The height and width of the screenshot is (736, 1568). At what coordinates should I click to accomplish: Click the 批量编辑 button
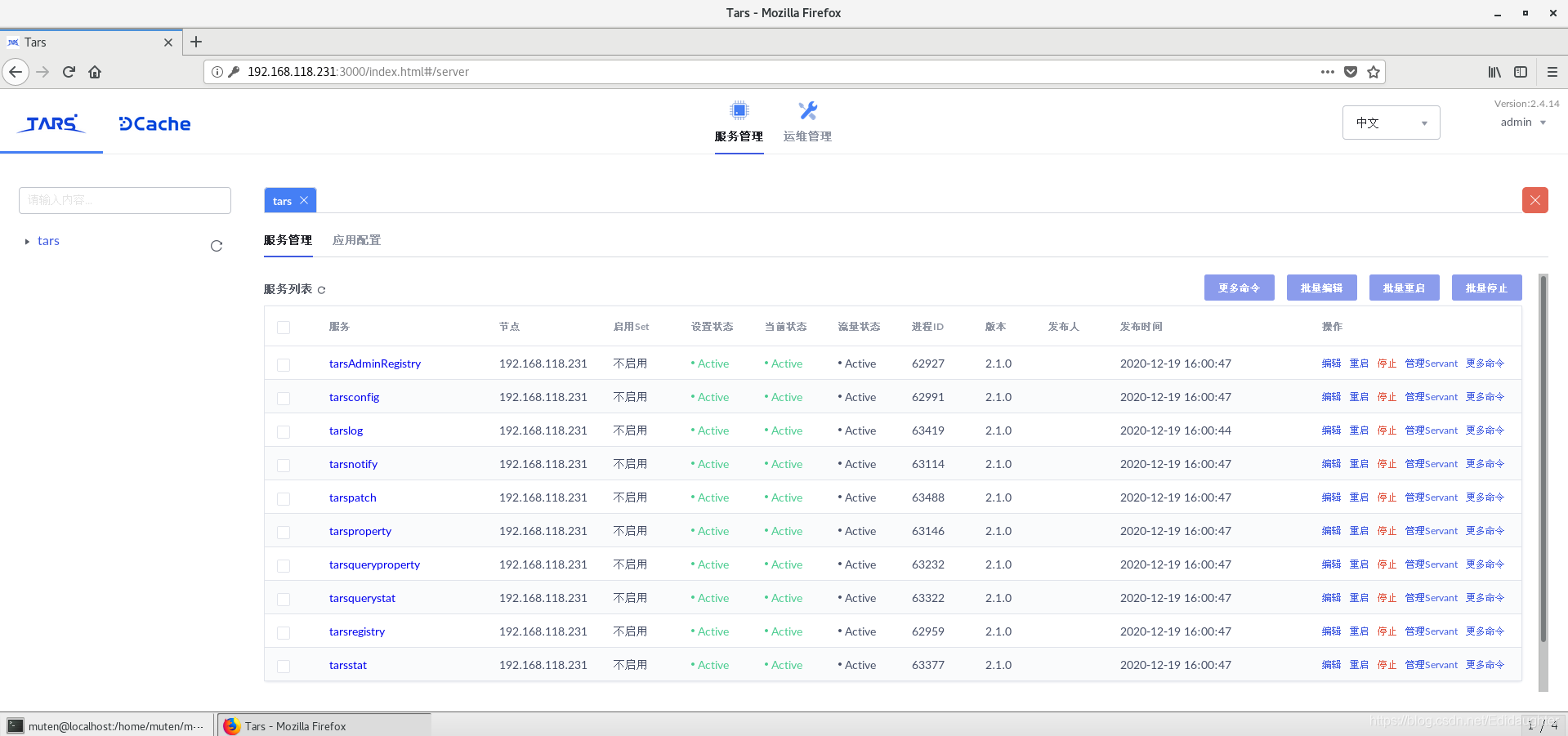click(x=1321, y=288)
